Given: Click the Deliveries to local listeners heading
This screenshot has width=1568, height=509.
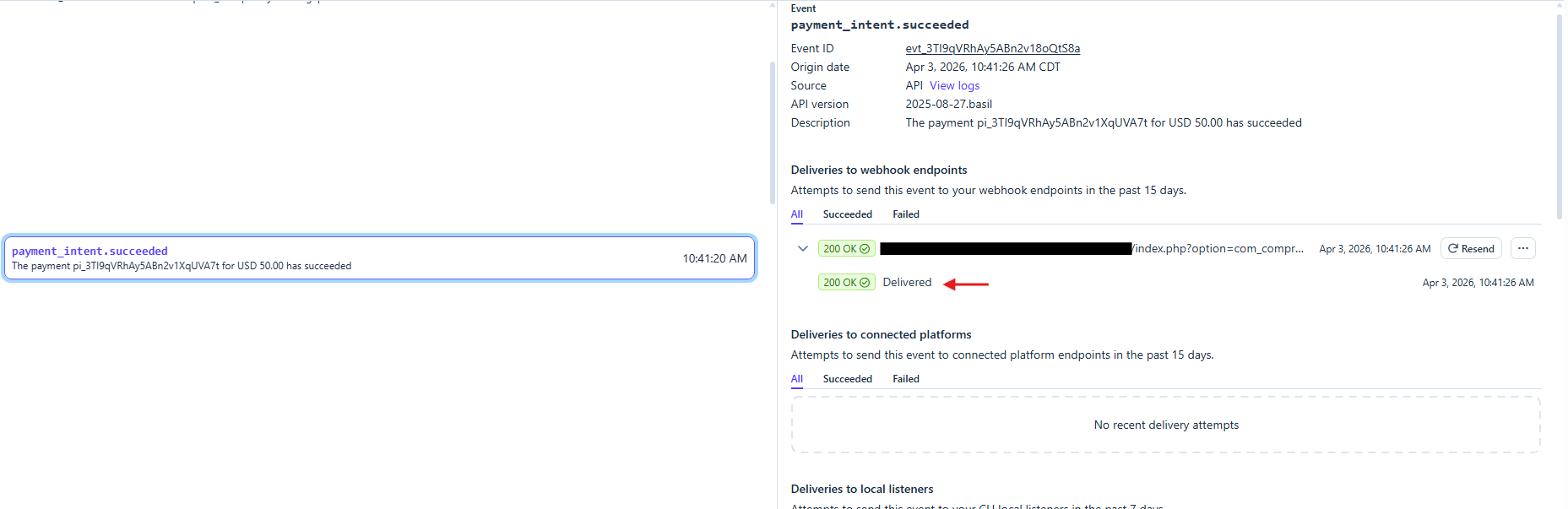Looking at the screenshot, I should [x=861, y=489].
